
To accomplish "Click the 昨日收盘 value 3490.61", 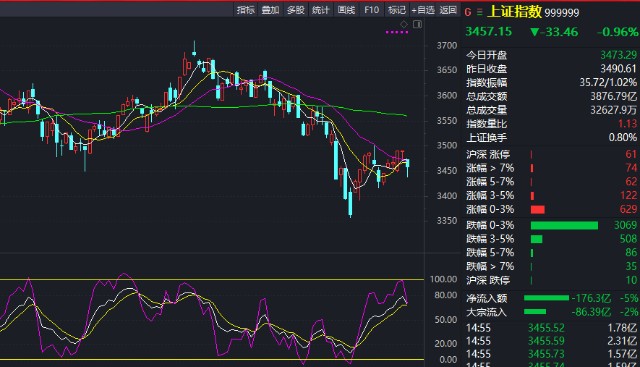I will [618, 69].
